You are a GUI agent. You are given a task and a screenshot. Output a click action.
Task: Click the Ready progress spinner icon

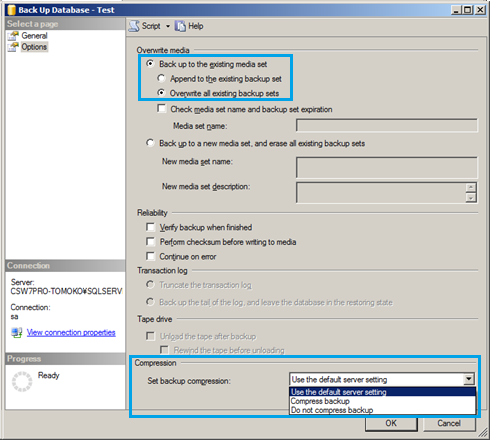pyautogui.click(x=22, y=381)
